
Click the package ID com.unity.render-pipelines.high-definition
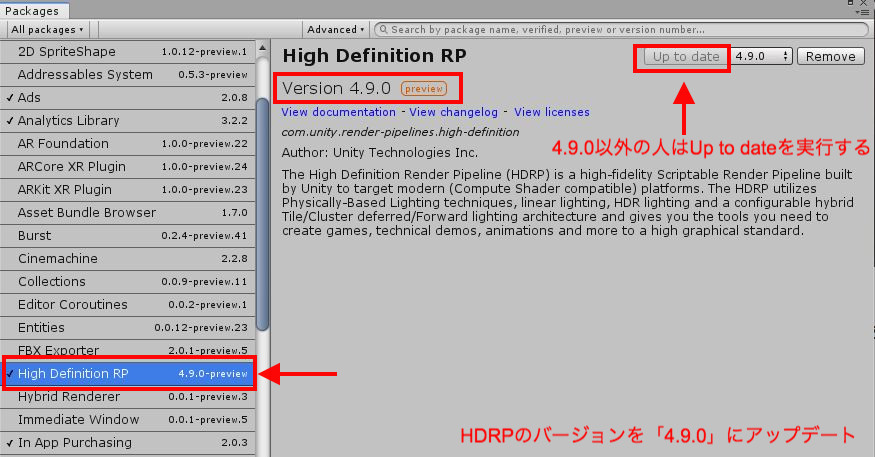pos(400,132)
